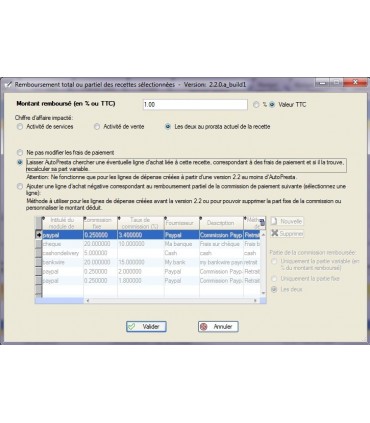Select Ne pas modifier les frais de paiement

[x=20, y=153]
